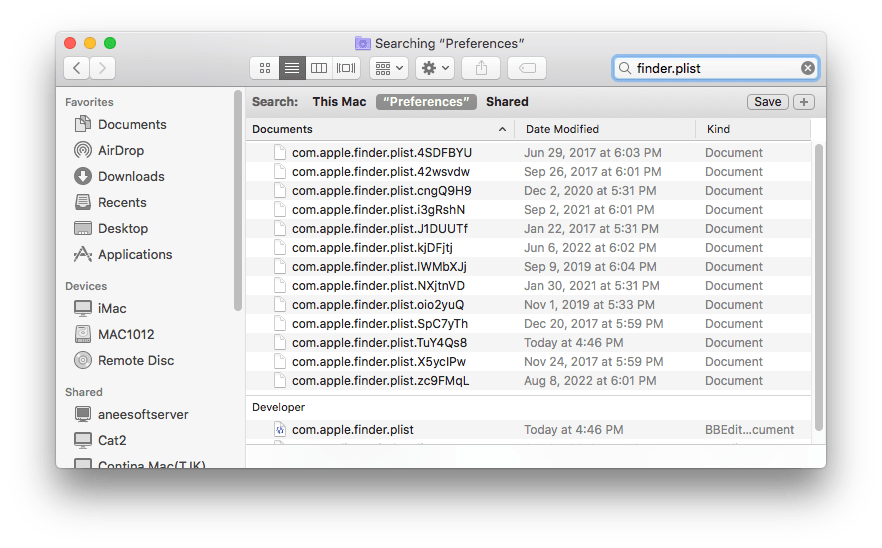Click the Edit Tags toolbar button
The image size is (882, 548).
point(526,68)
